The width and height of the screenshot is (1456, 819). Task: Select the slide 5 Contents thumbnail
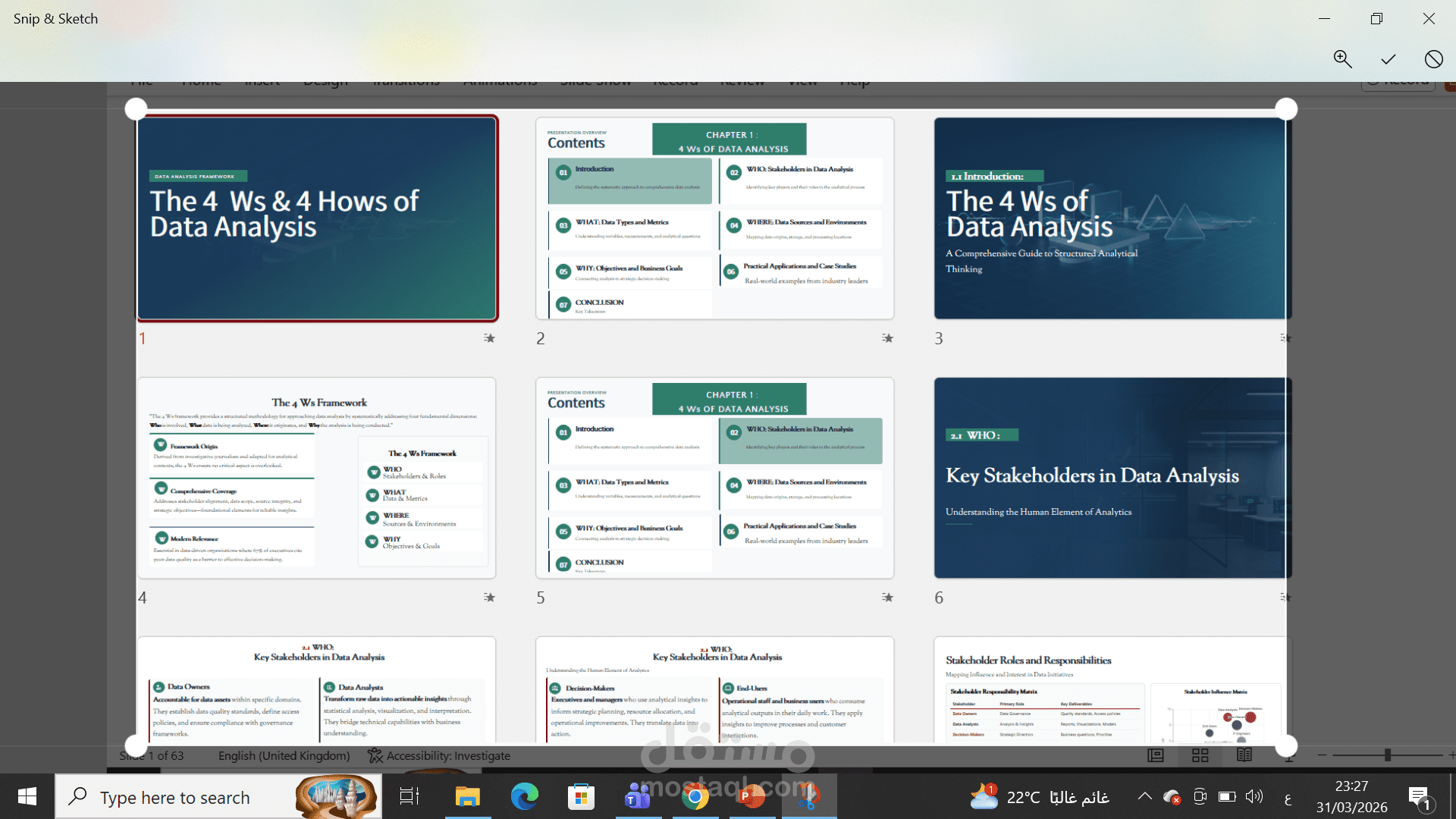coord(714,478)
